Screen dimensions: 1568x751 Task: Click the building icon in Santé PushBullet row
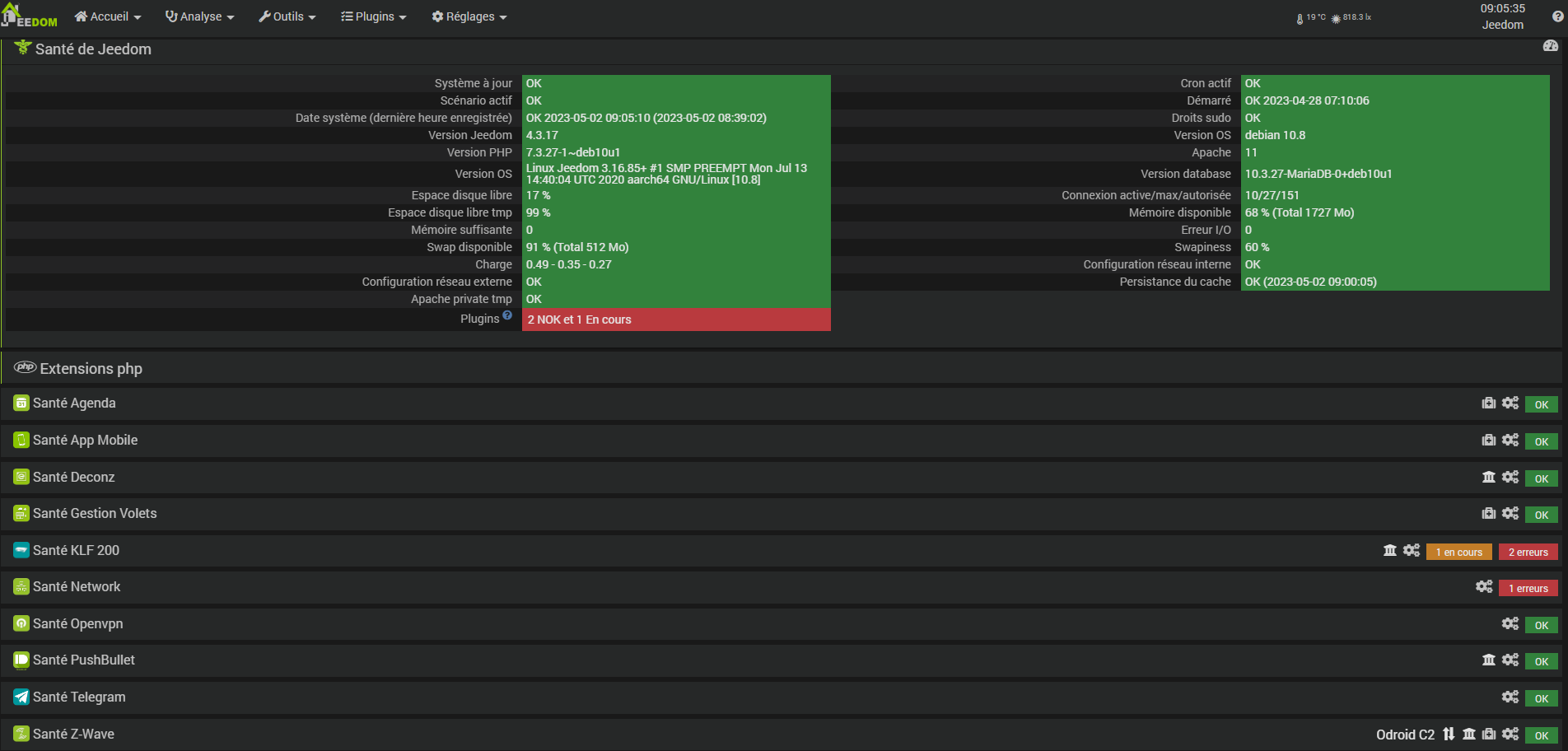pos(1489,660)
